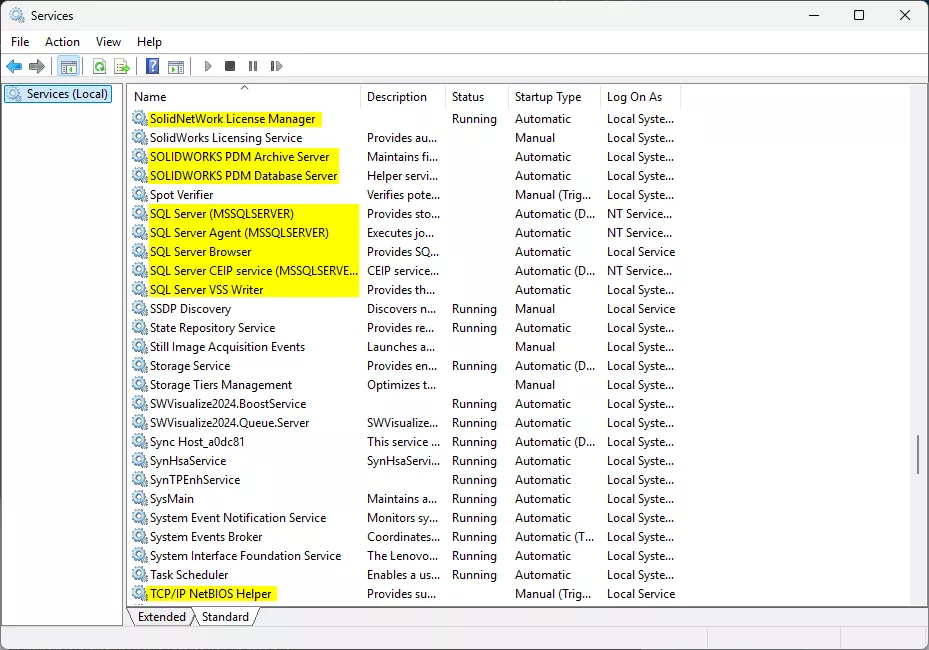The height and width of the screenshot is (650, 929).
Task: Click the Refresh toolbar icon
Action: pyautogui.click(x=100, y=66)
